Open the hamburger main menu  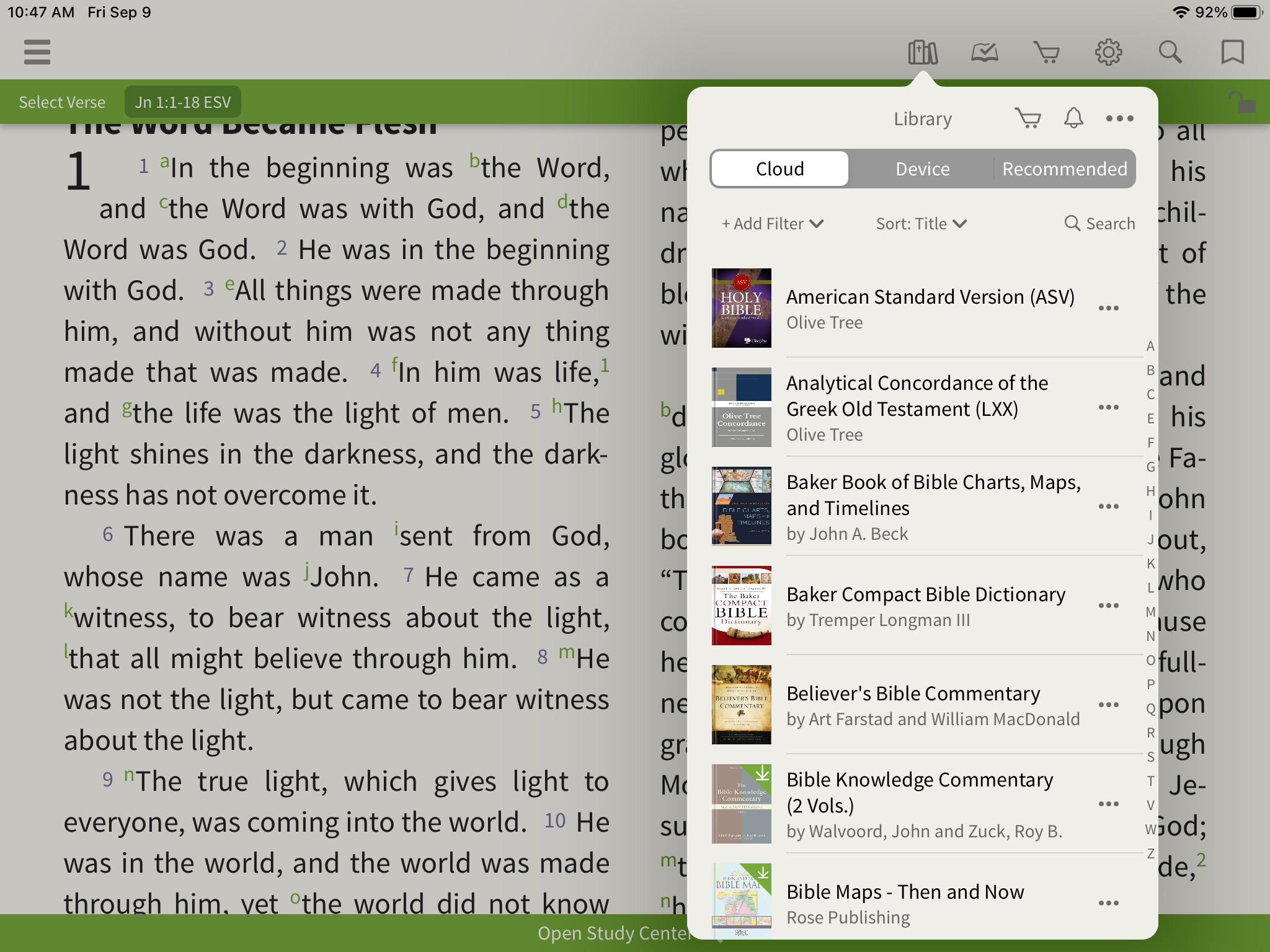[37, 52]
